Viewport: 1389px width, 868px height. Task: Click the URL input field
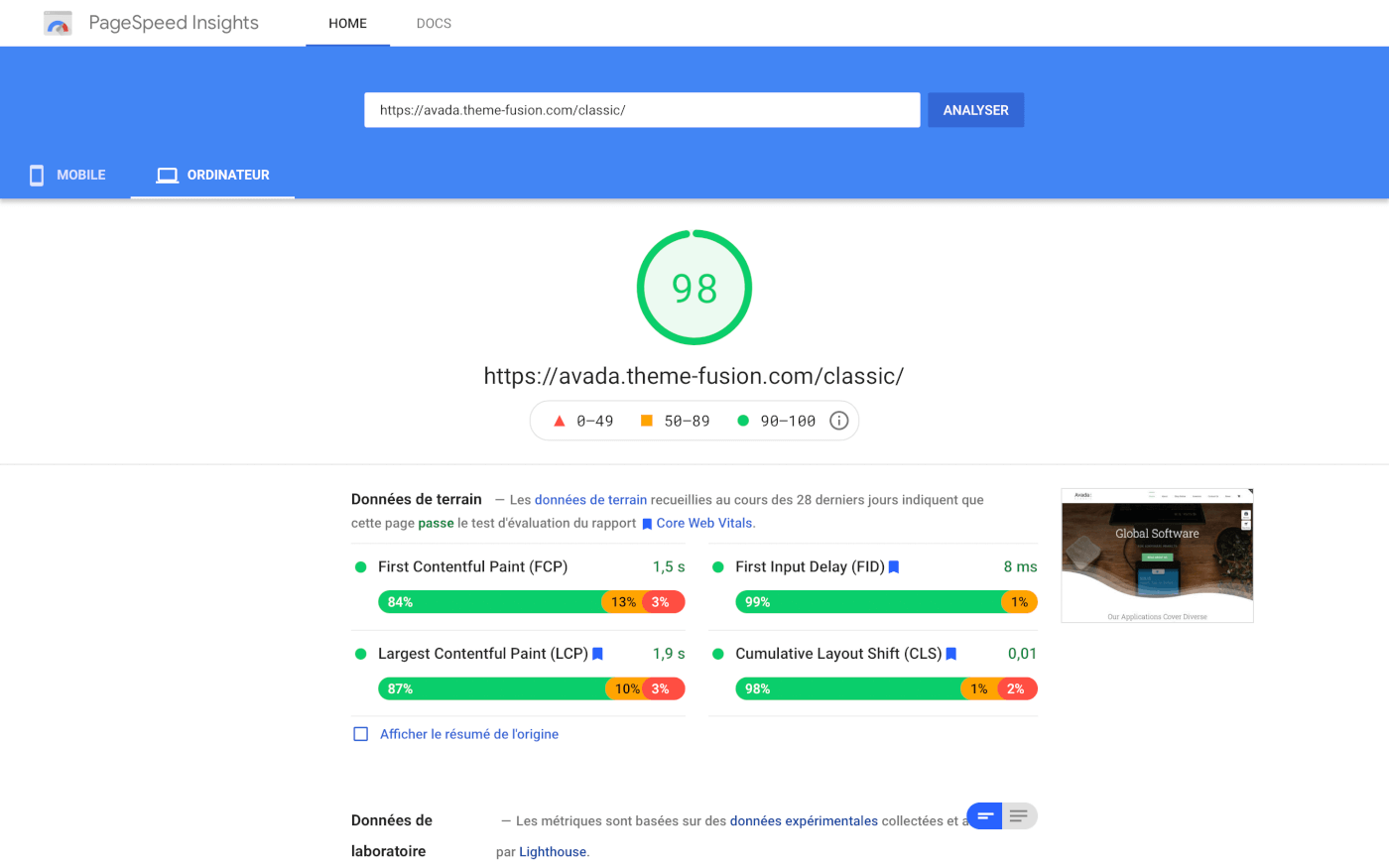(642, 110)
